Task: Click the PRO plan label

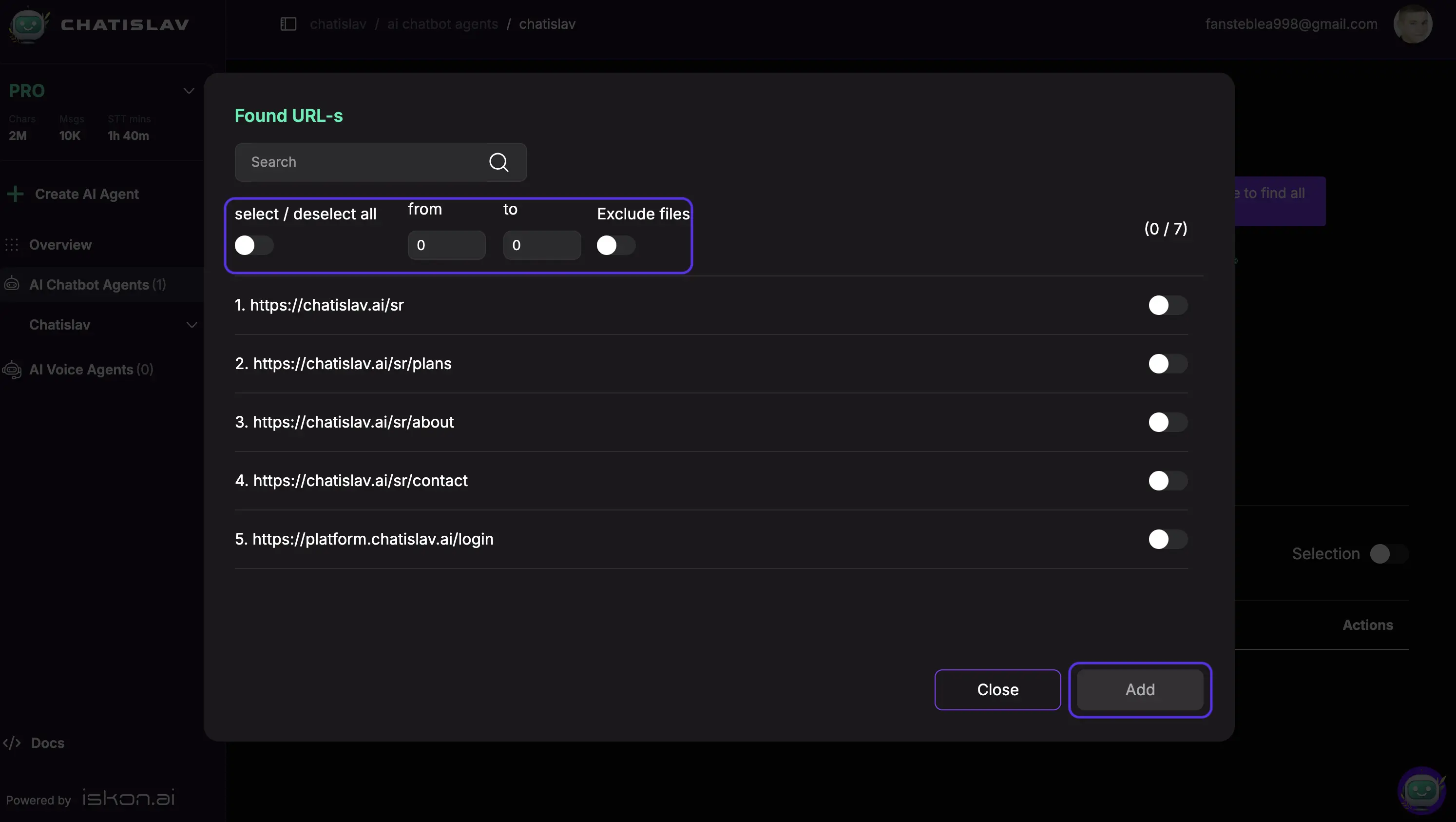Action: (27, 91)
